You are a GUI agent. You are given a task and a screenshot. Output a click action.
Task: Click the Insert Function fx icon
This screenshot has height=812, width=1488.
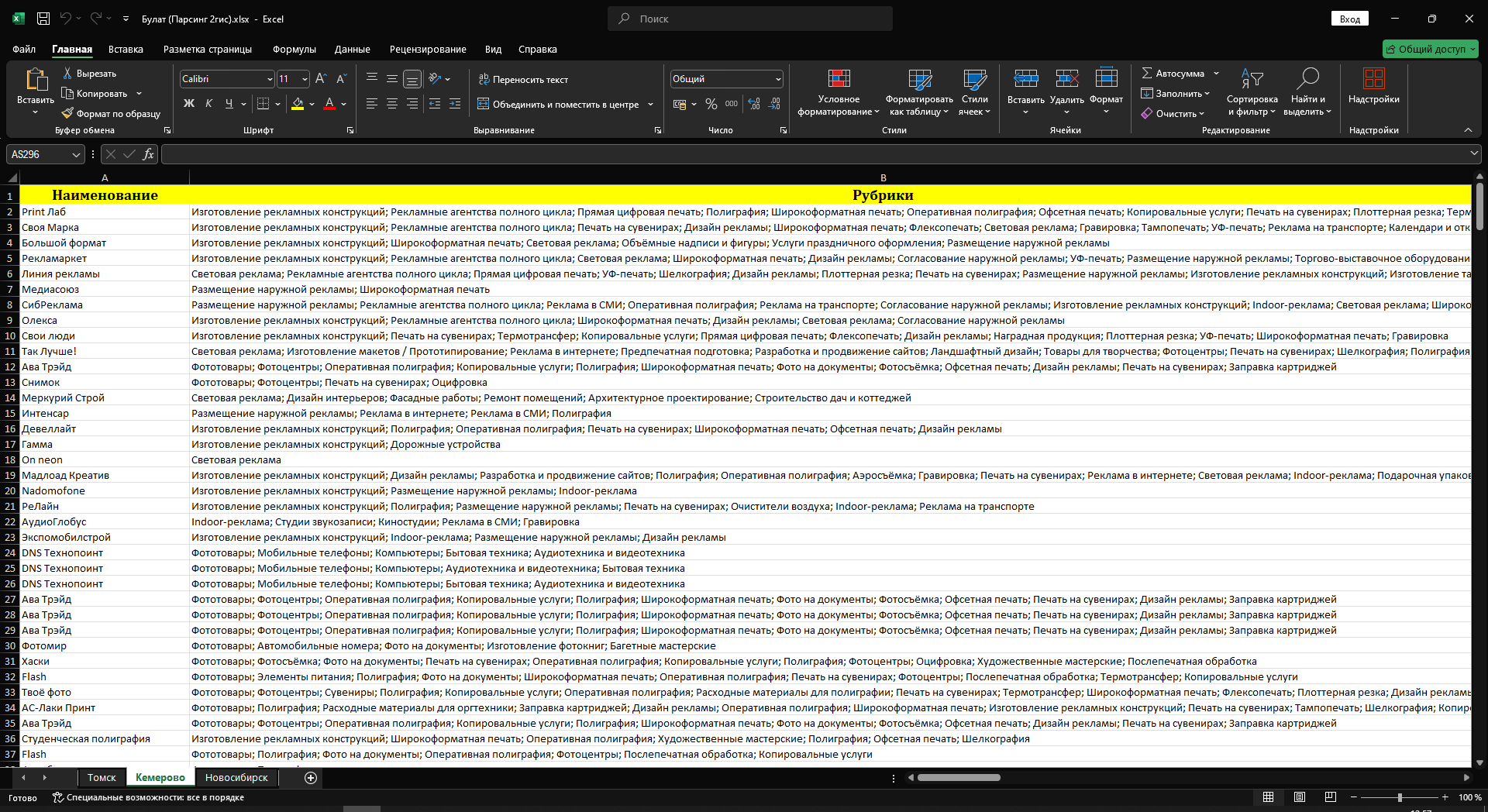point(148,154)
